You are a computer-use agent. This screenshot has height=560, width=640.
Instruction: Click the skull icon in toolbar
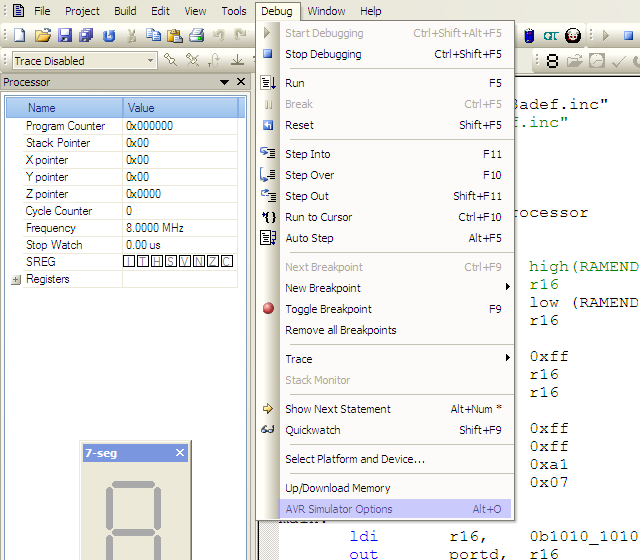point(573,36)
